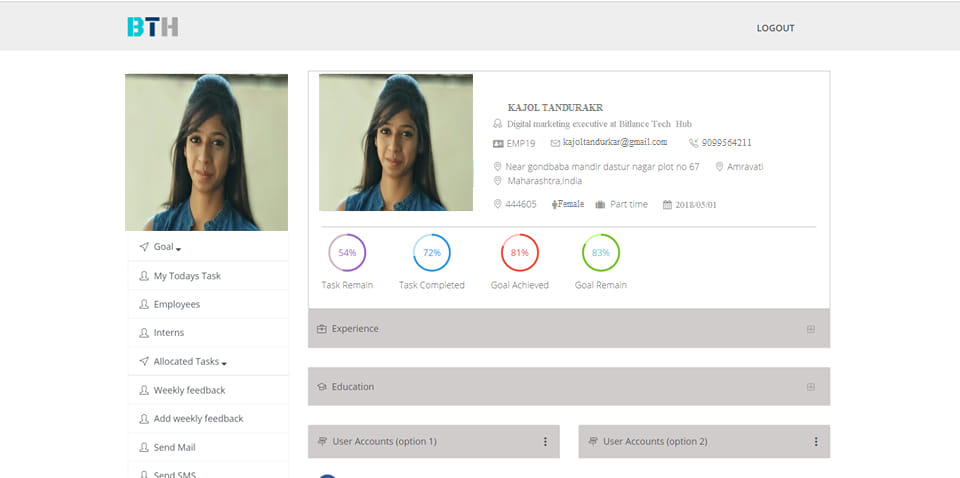
Task: Click the calendar icon beside 2018/05/01
Action: (x=667, y=204)
